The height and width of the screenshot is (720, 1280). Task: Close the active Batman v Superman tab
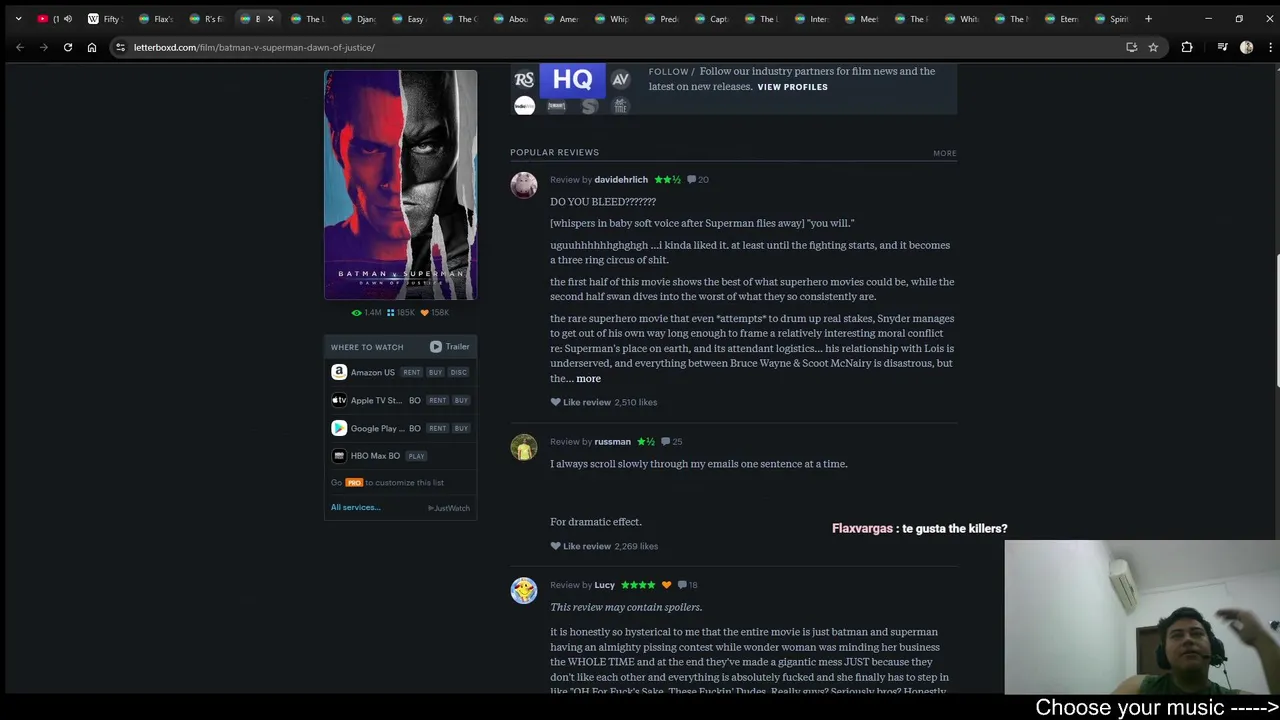tap(270, 19)
